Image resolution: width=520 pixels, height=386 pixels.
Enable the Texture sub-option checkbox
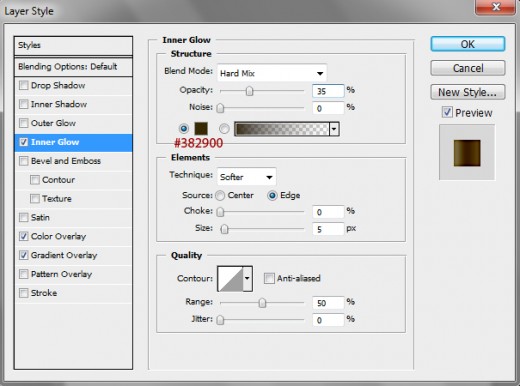pos(35,199)
